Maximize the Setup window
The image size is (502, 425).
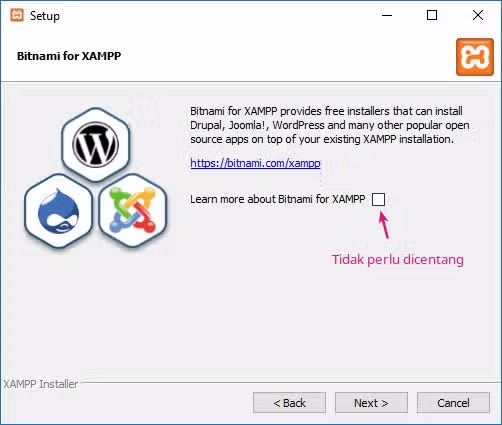point(432,15)
